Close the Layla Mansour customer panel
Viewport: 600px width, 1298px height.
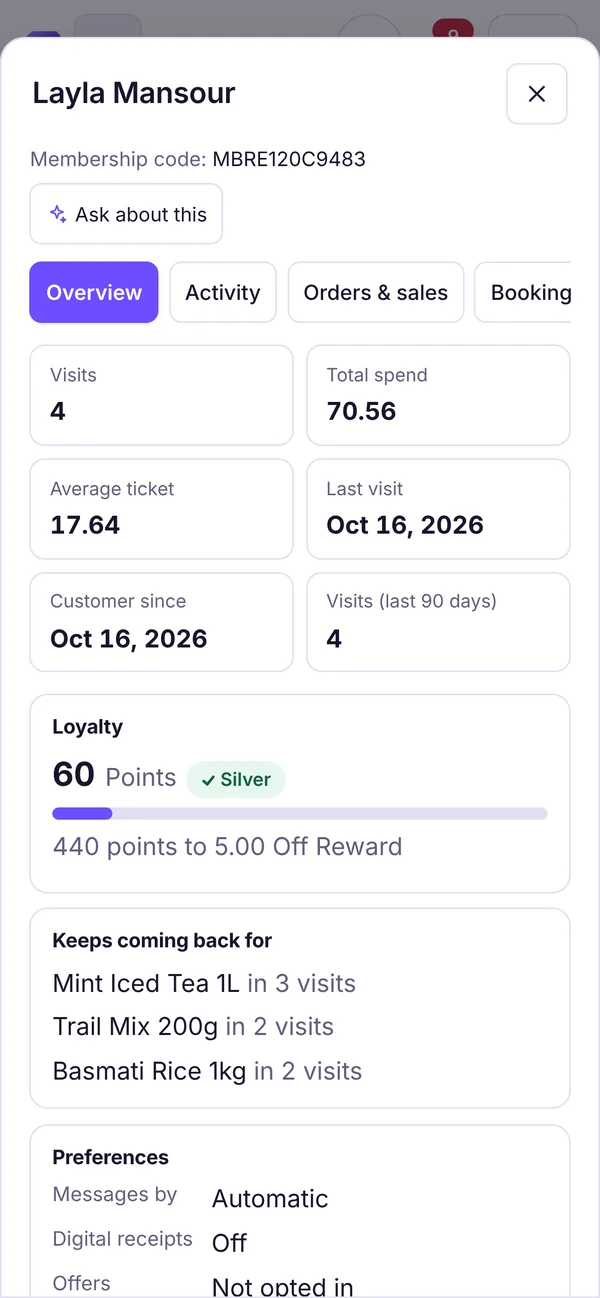pos(537,94)
